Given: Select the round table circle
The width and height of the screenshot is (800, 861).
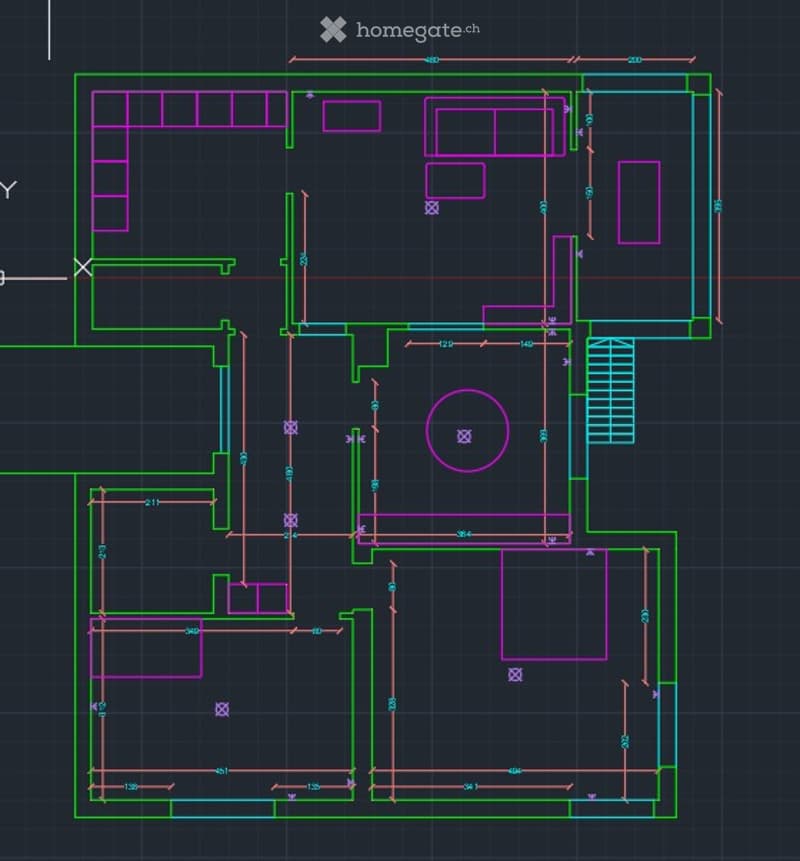Looking at the screenshot, I should point(467,431).
